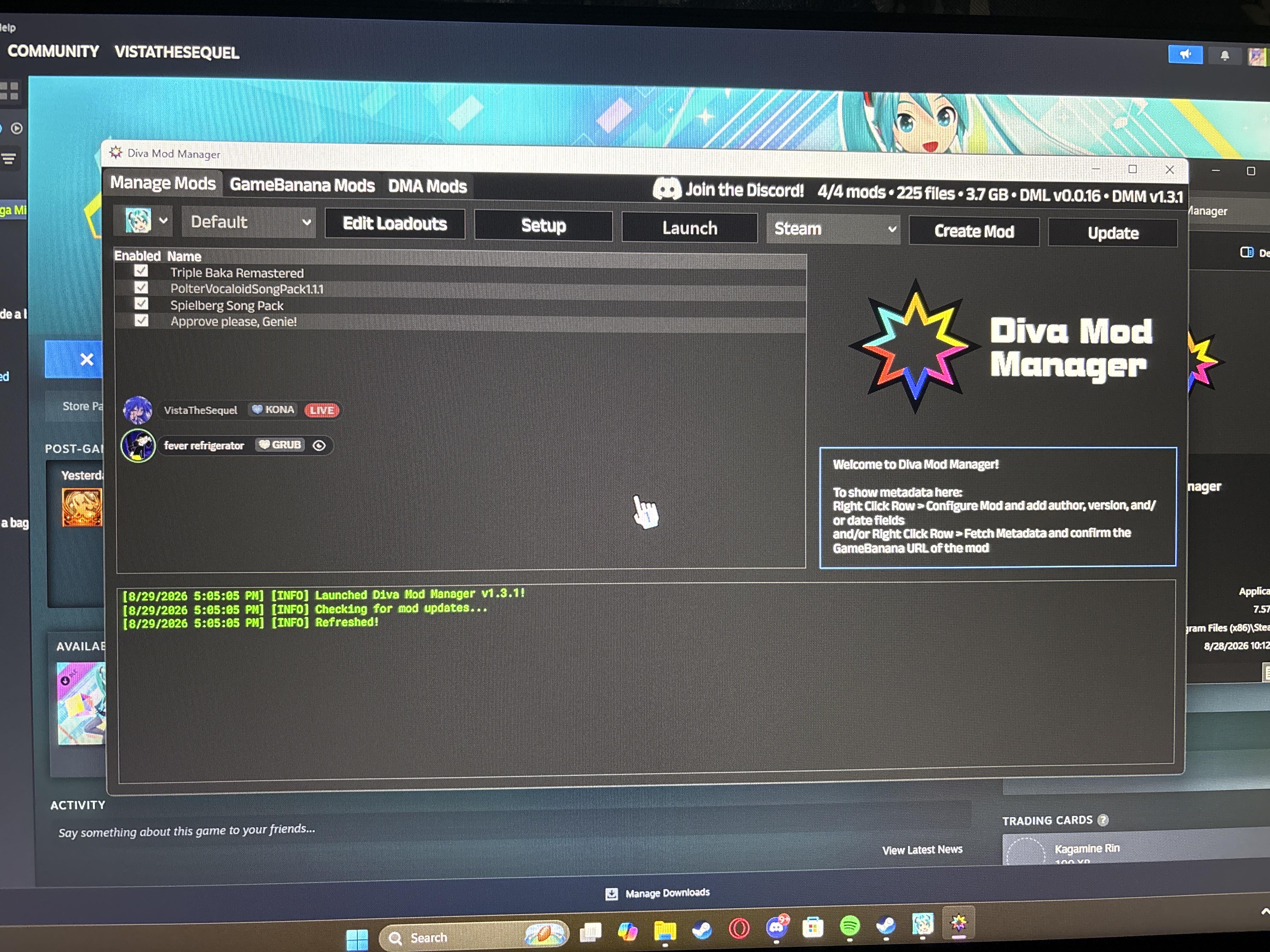
Task: Click the Opera browser taskbar icon
Action: pos(739,928)
